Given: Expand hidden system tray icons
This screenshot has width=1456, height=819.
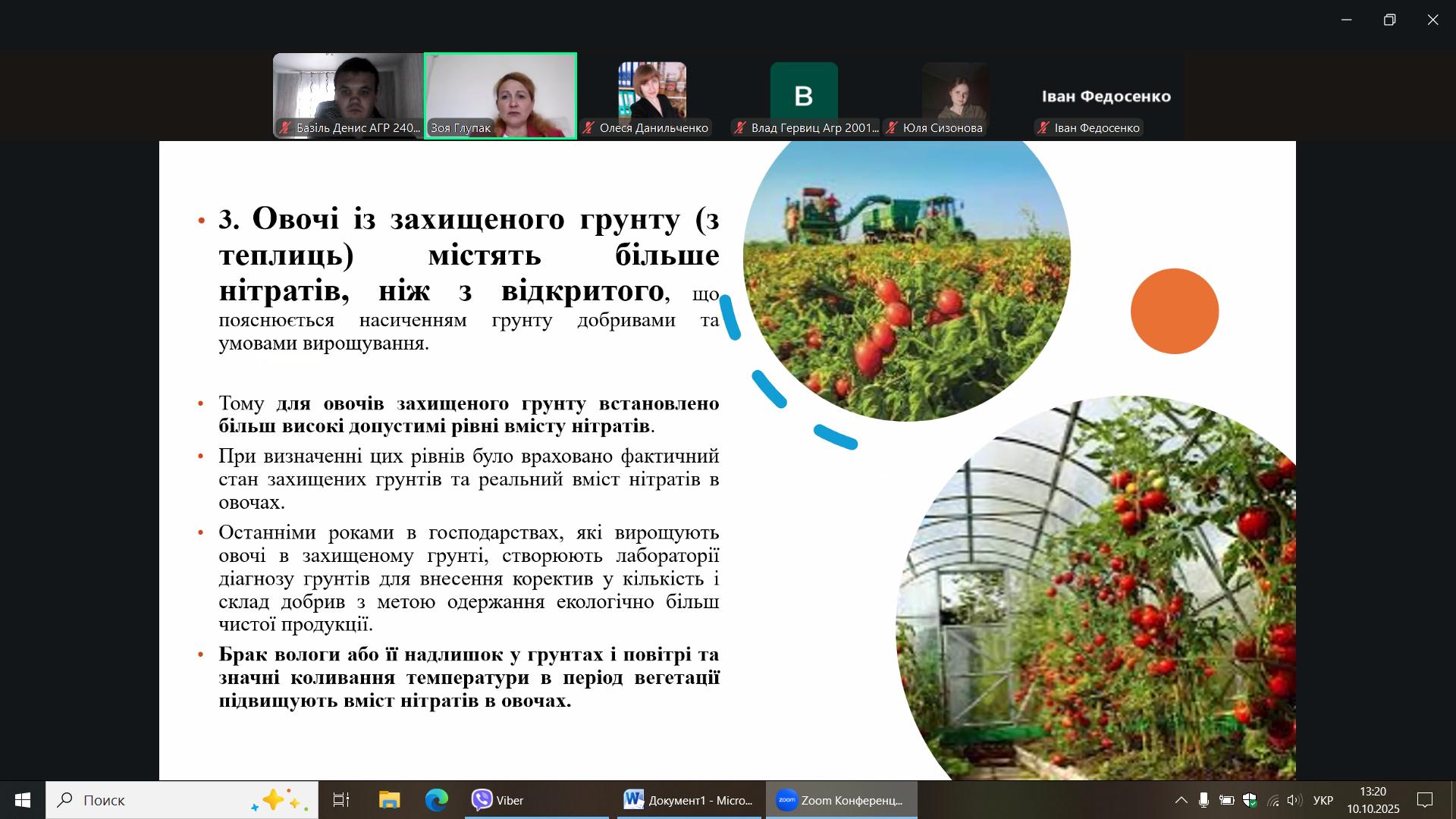Looking at the screenshot, I should [x=1181, y=800].
